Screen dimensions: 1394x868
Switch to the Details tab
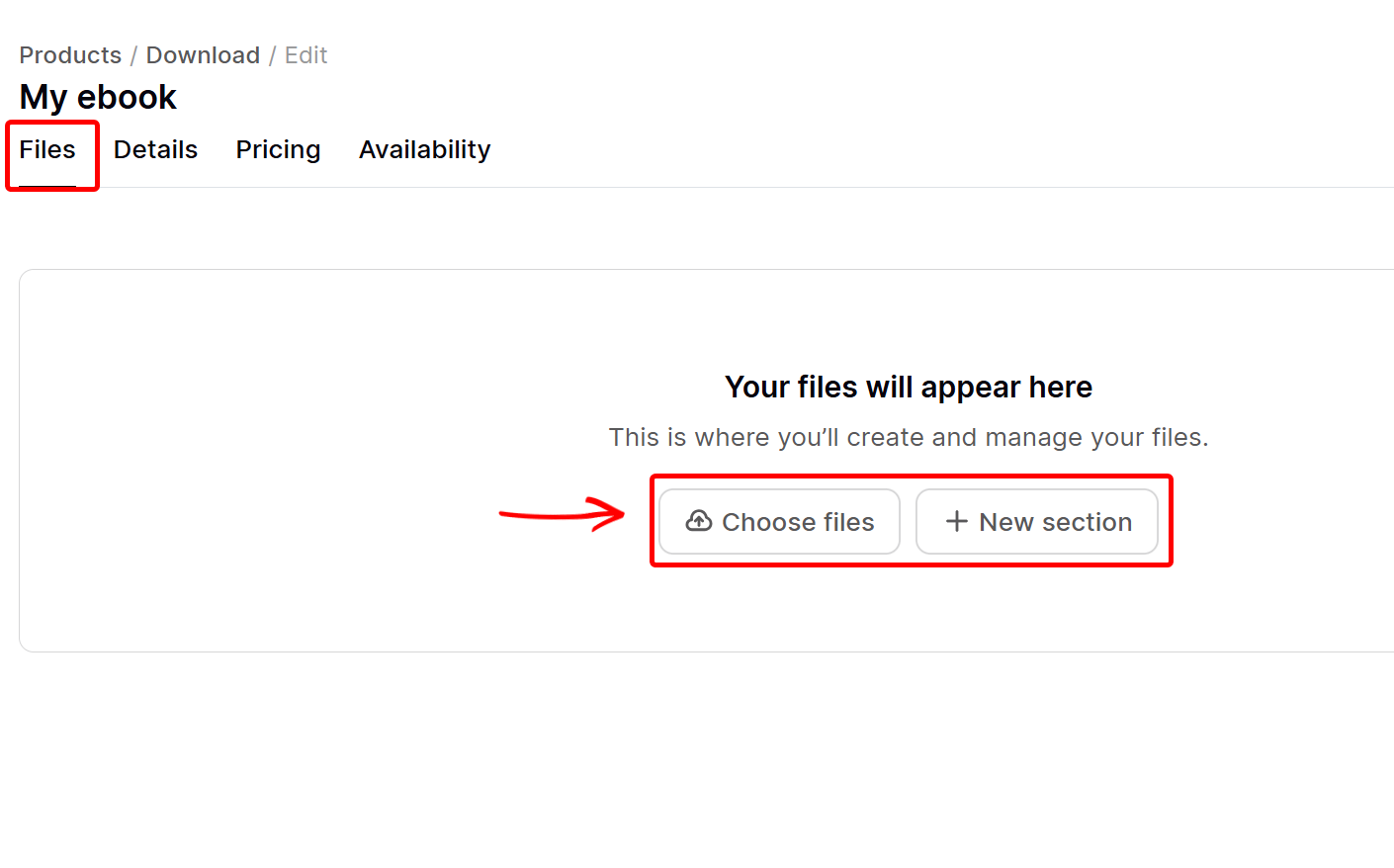click(155, 149)
